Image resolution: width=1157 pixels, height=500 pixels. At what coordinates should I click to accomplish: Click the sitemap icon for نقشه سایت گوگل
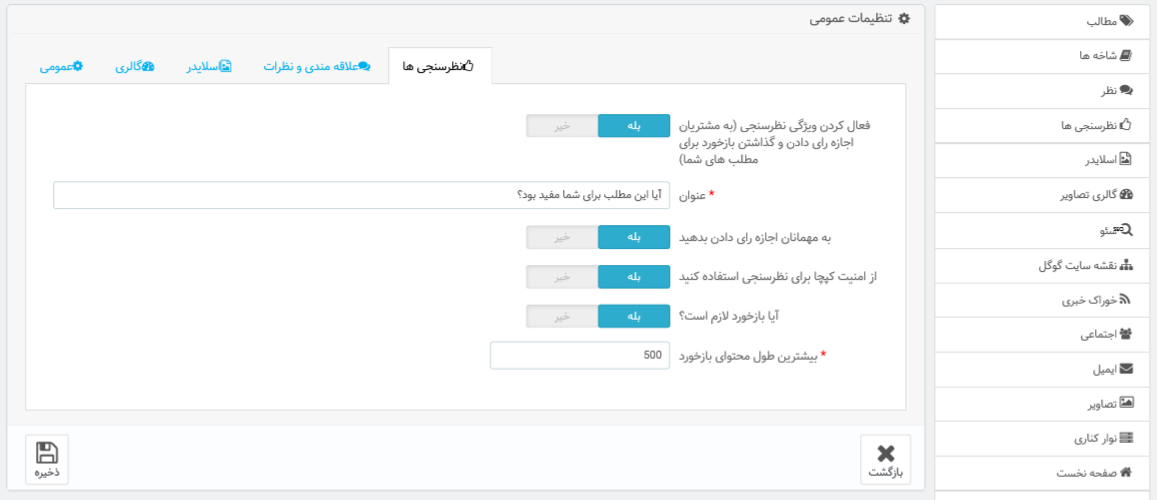tap(1125, 265)
